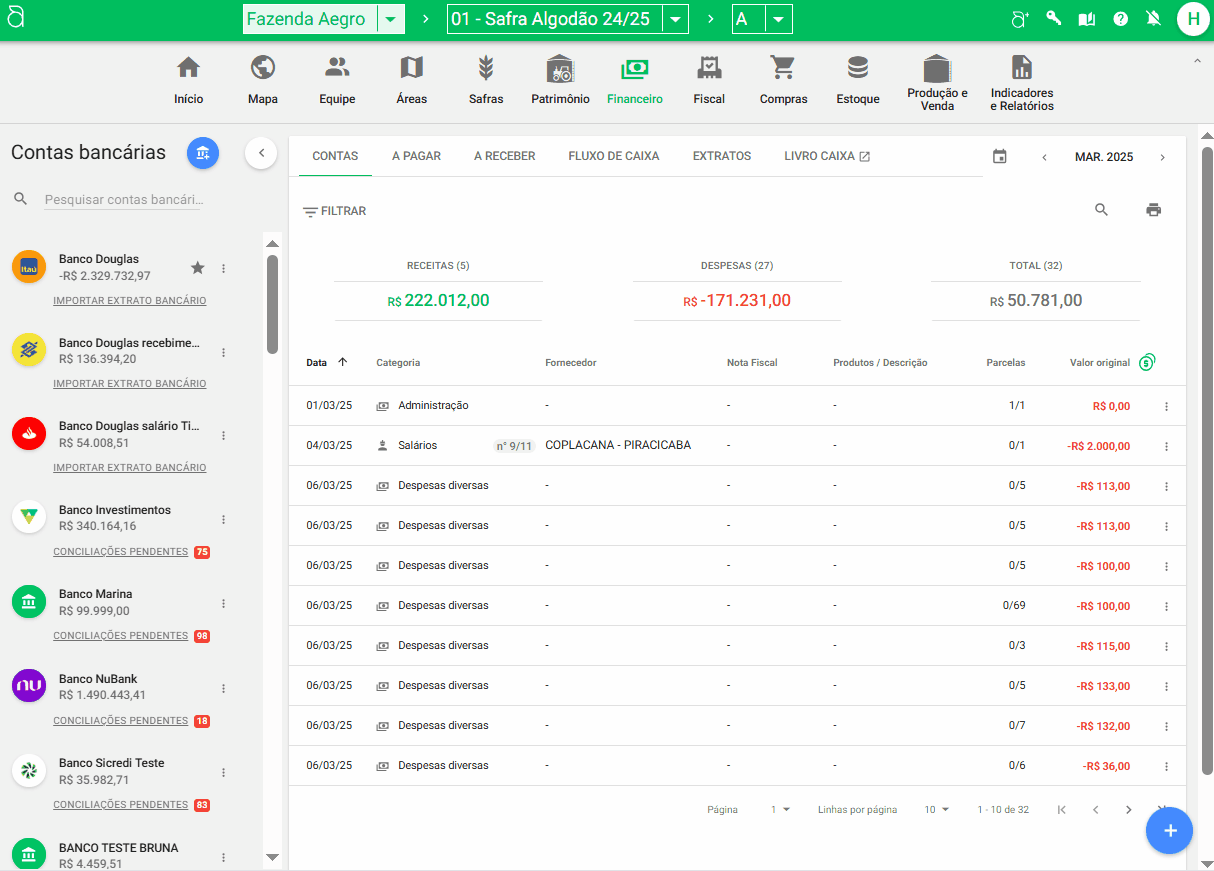Click the FILTRAR button
This screenshot has height=871, width=1214.
coord(335,211)
